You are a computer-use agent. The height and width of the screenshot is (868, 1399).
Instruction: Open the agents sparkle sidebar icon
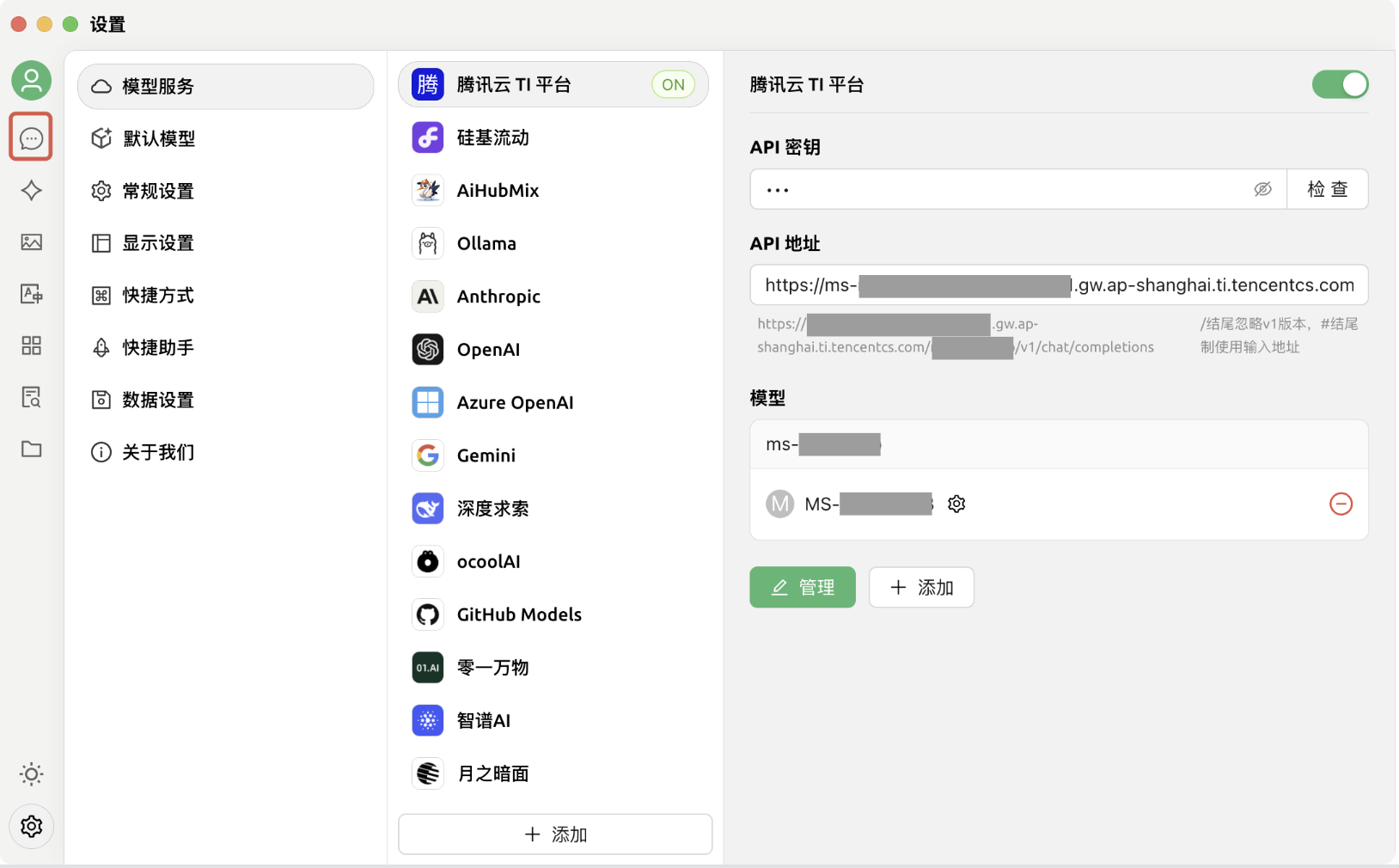pos(31,190)
